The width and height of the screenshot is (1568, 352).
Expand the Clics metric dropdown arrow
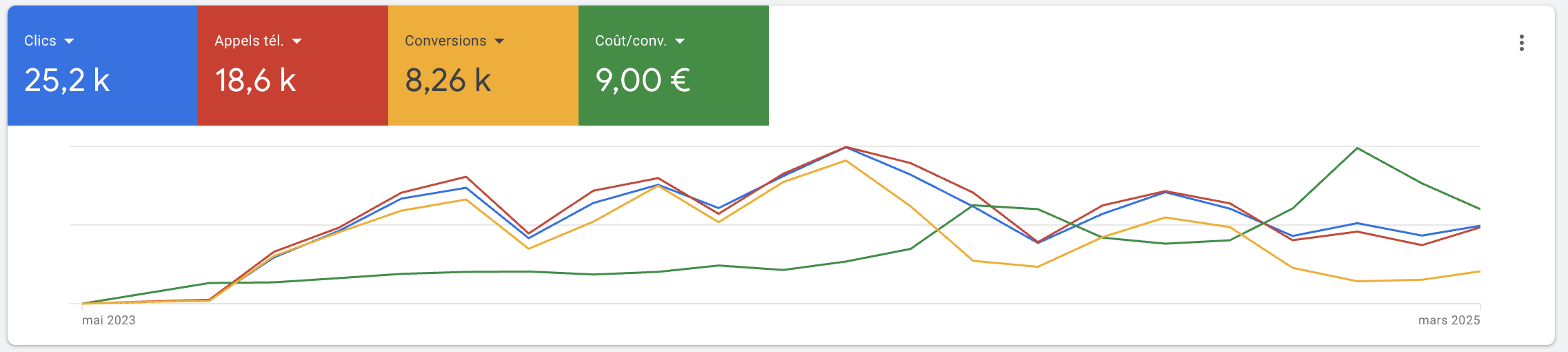coord(69,41)
